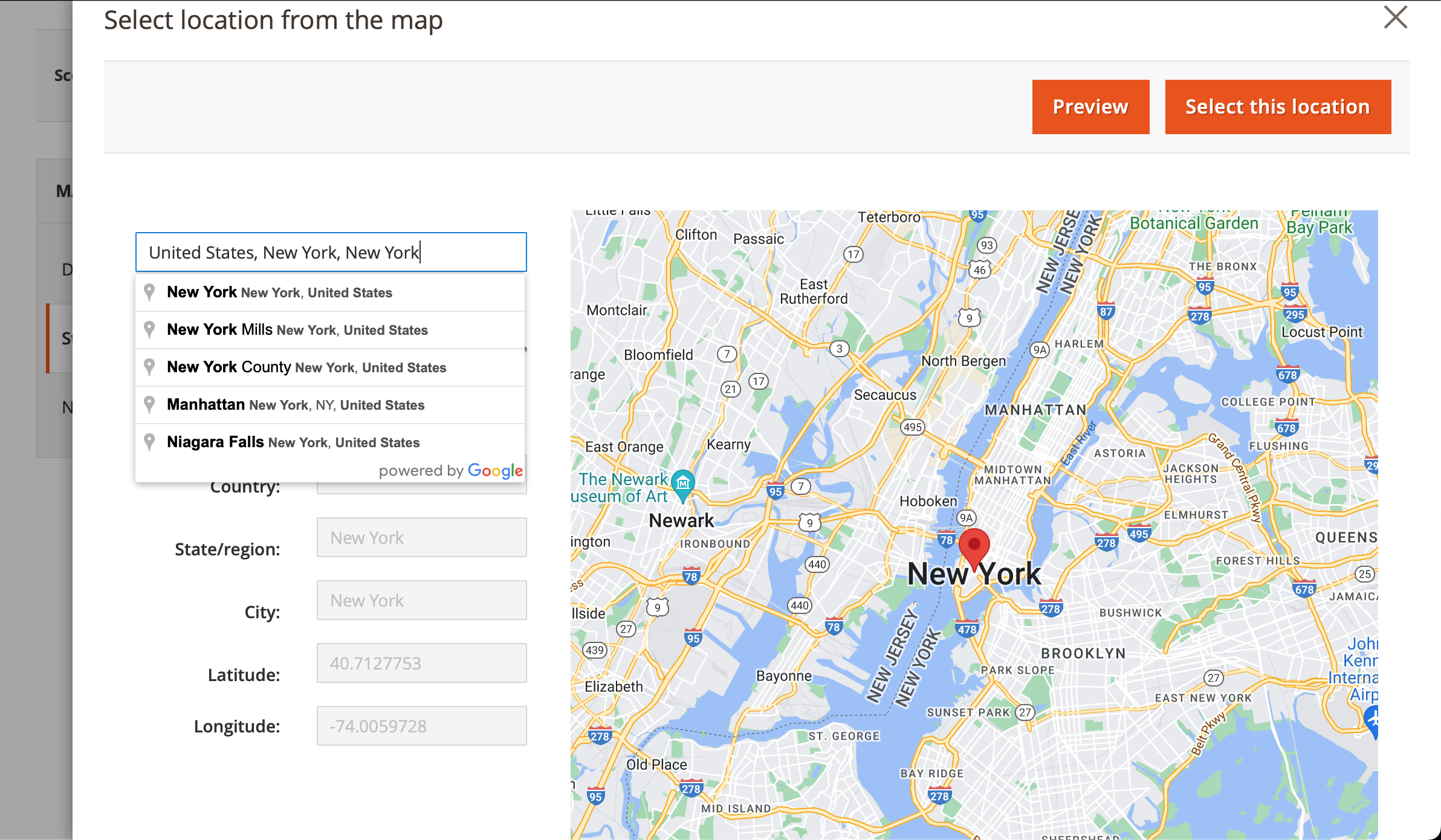Viewport: 1441px width, 840px height.
Task: Click the City field
Action: pyautogui.click(x=422, y=600)
